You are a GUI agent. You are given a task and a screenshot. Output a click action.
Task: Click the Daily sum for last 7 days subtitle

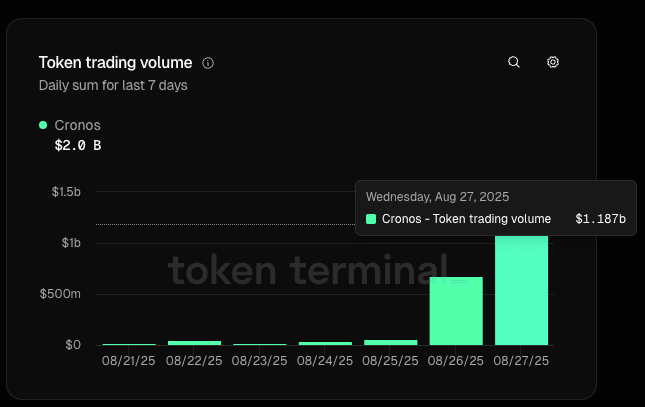113,85
